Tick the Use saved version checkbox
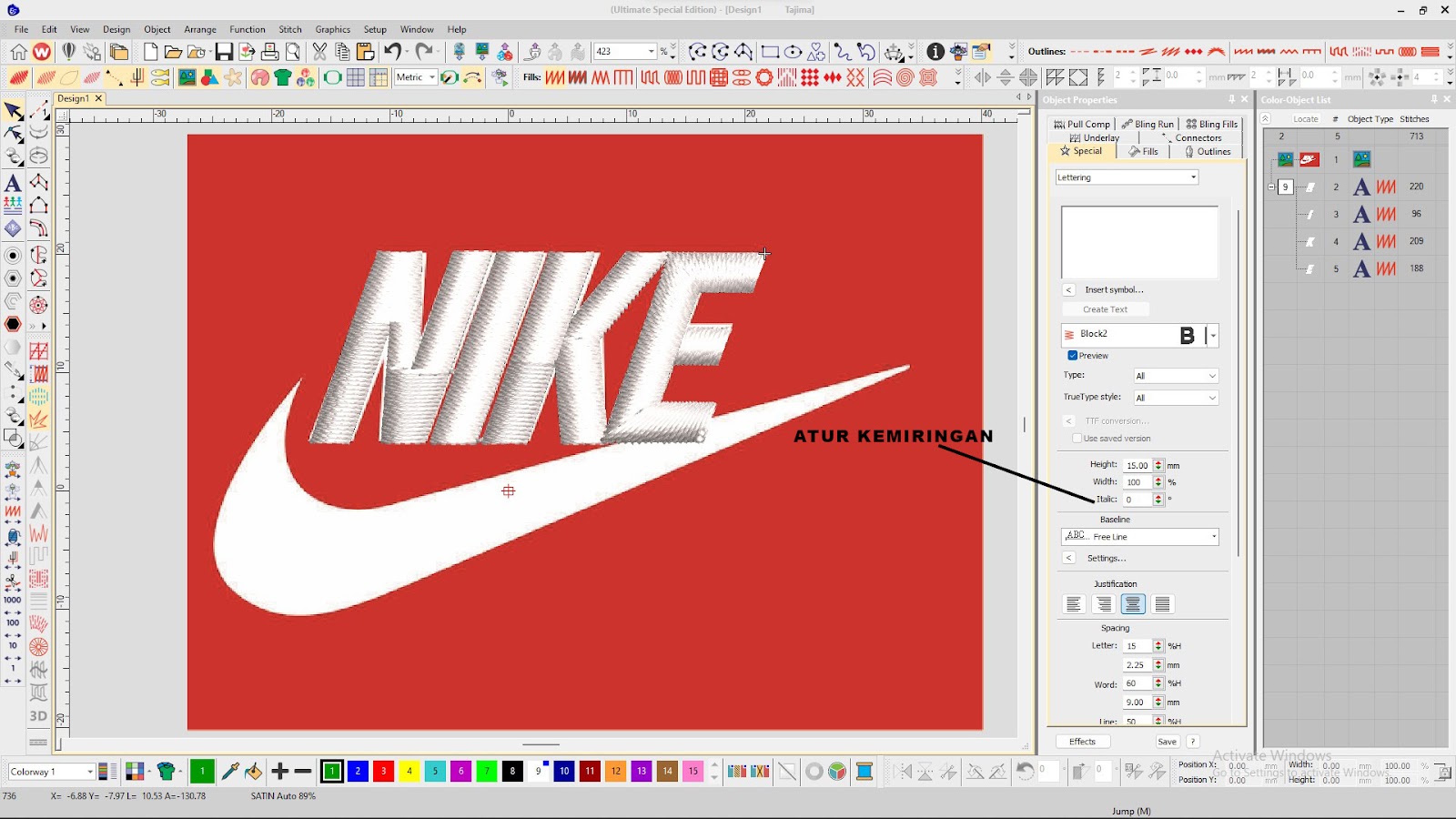 (x=1077, y=439)
